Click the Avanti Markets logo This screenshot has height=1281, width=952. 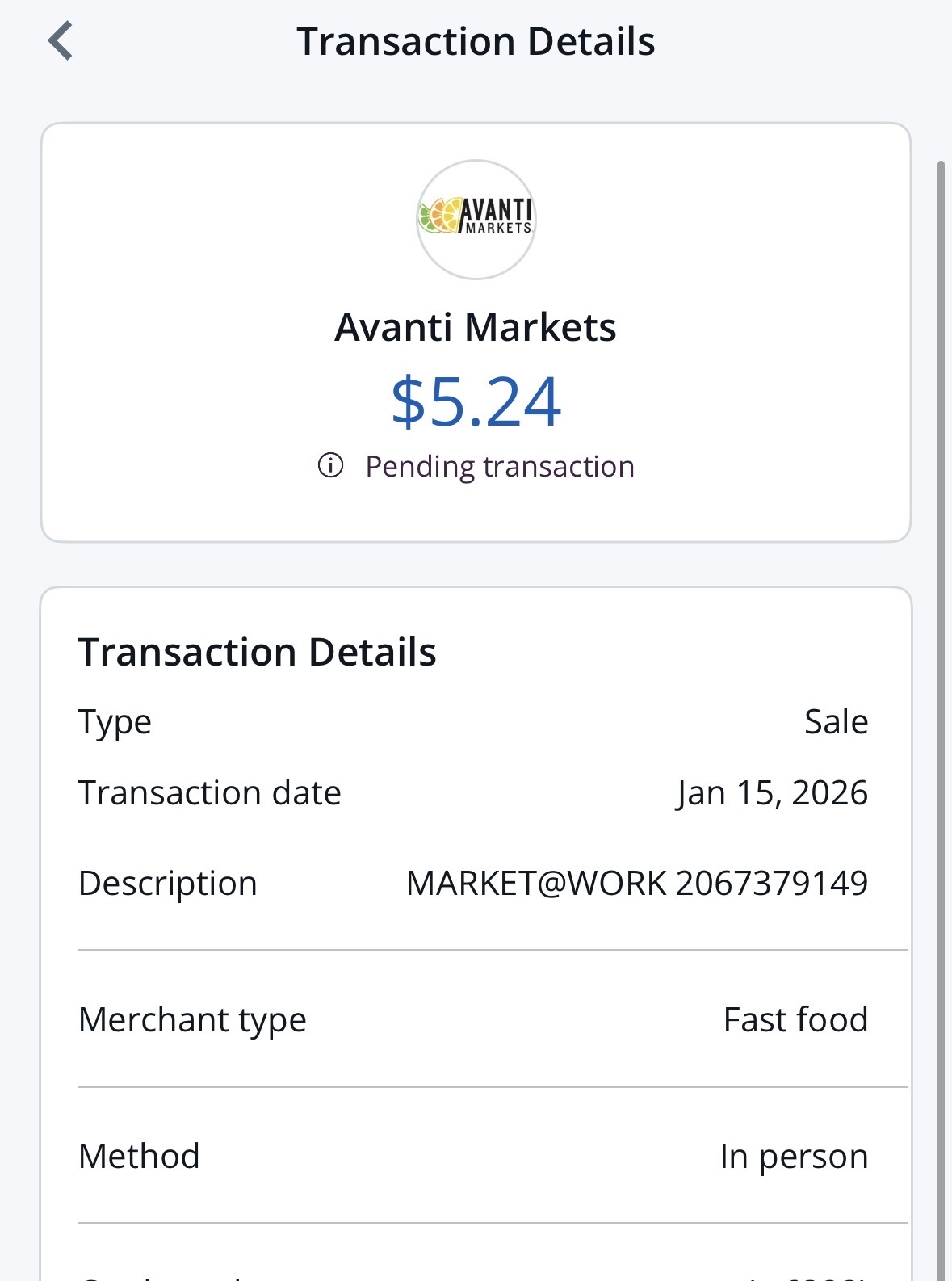pos(476,220)
